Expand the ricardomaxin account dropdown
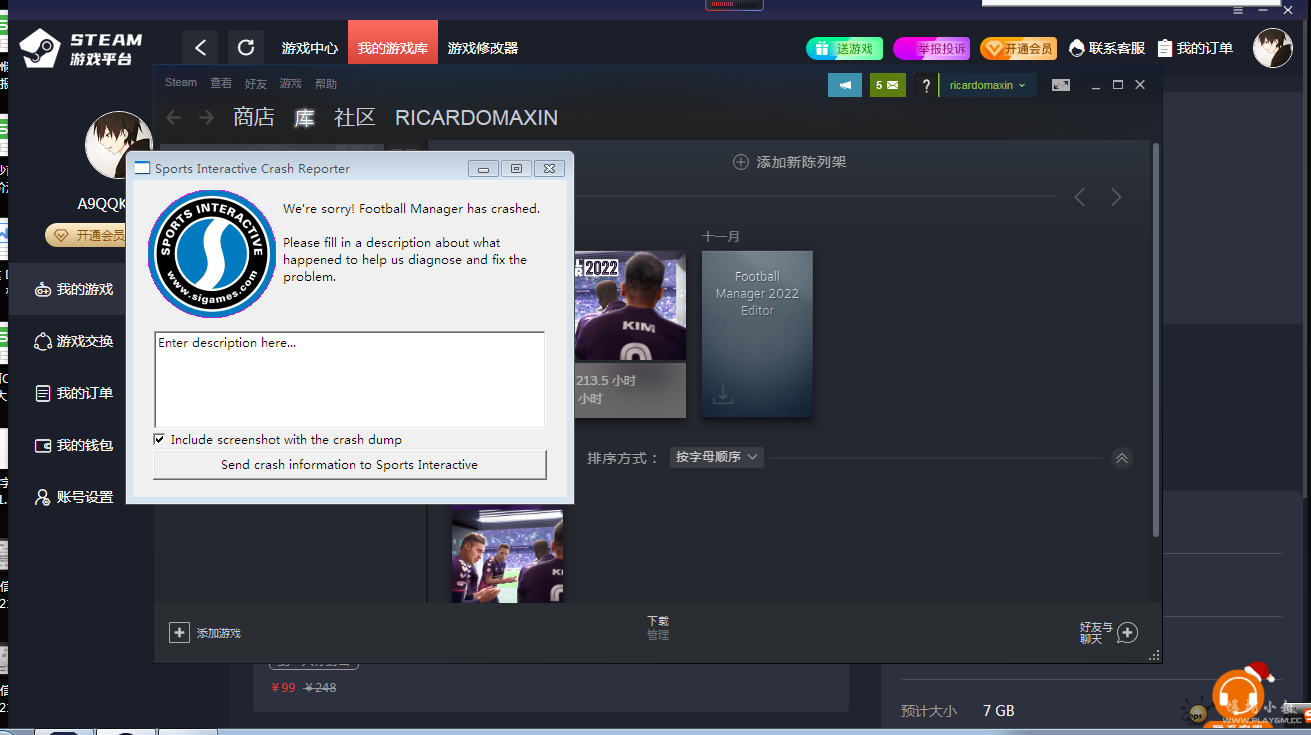 (988, 85)
